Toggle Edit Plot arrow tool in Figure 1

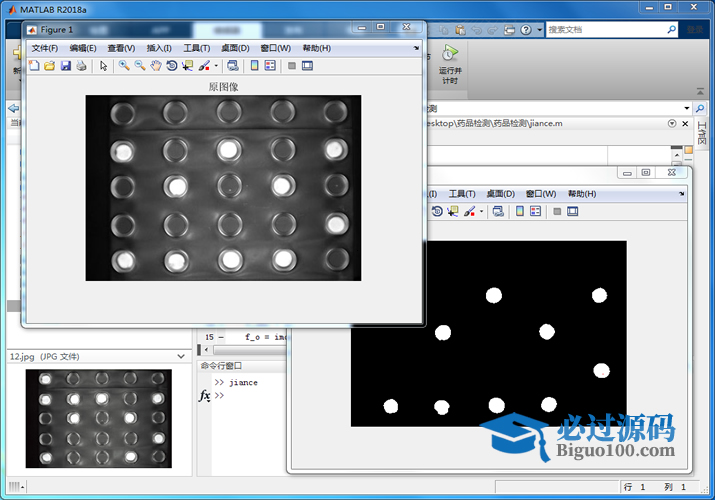[104, 66]
